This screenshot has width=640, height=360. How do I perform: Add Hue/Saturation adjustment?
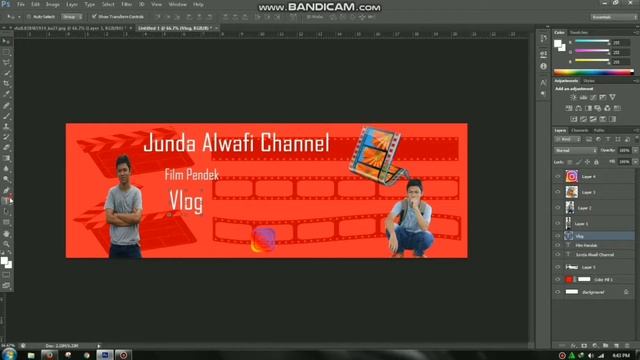[x=569, y=108]
